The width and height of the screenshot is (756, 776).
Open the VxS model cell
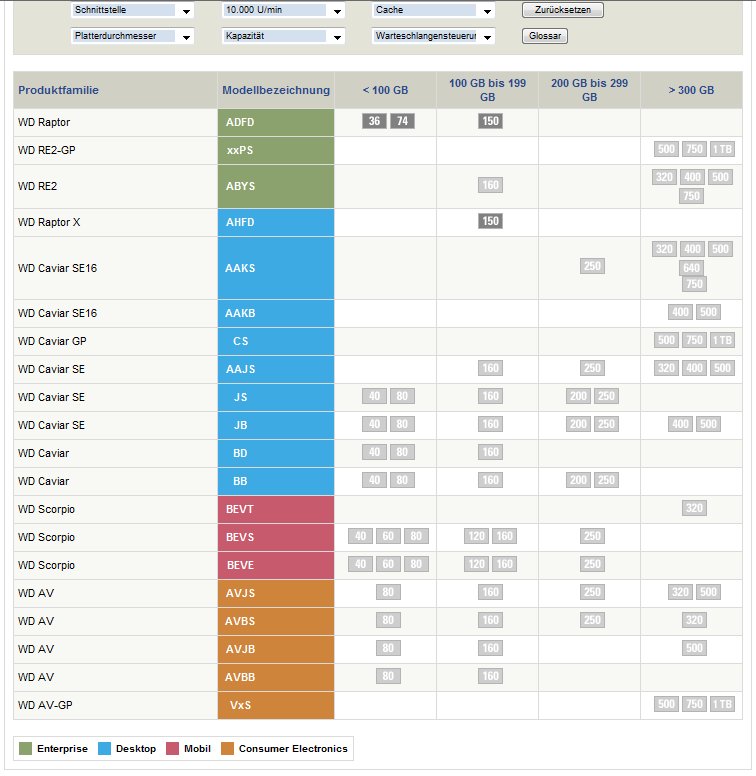pyautogui.click(x=276, y=705)
